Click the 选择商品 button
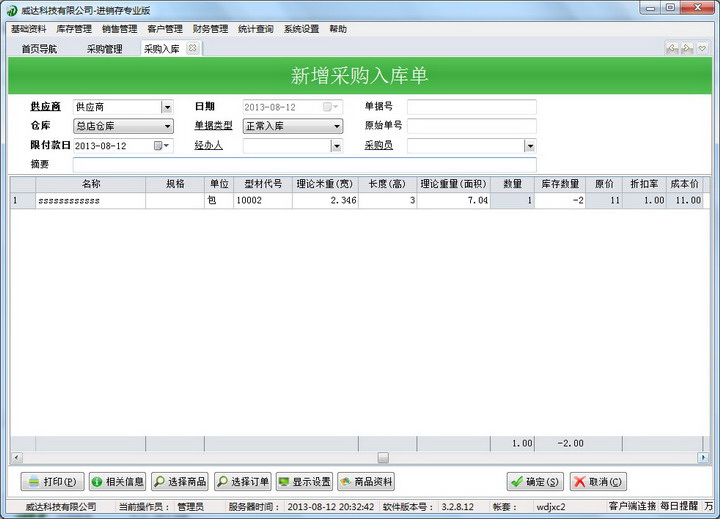Viewport: 720px width, 519px height. pos(180,481)
